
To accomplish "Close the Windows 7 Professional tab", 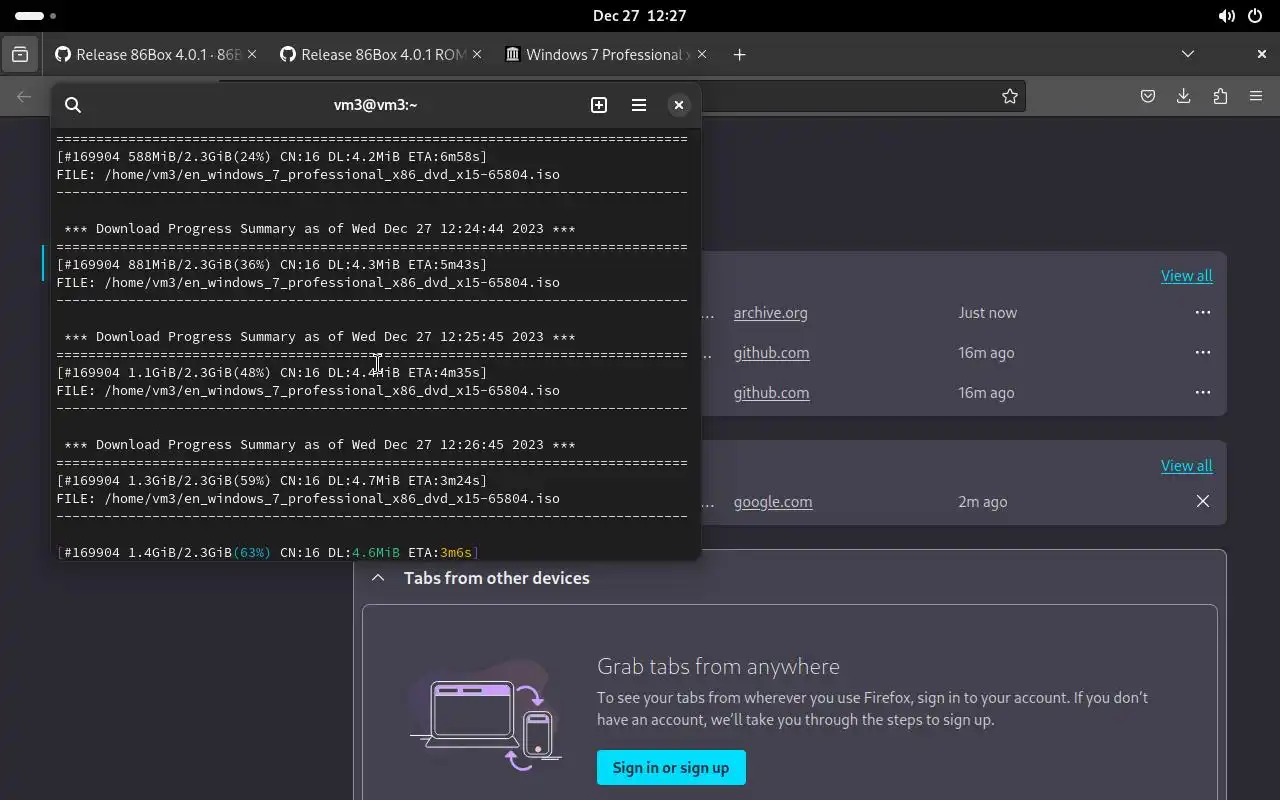I will 701,55.
